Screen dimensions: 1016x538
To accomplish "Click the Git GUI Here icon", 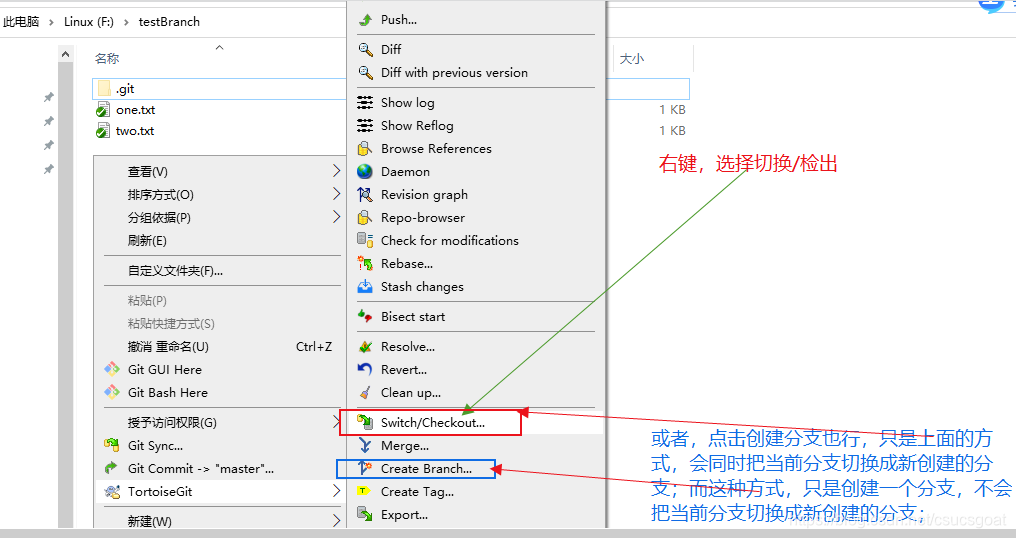I will [112, 369].
